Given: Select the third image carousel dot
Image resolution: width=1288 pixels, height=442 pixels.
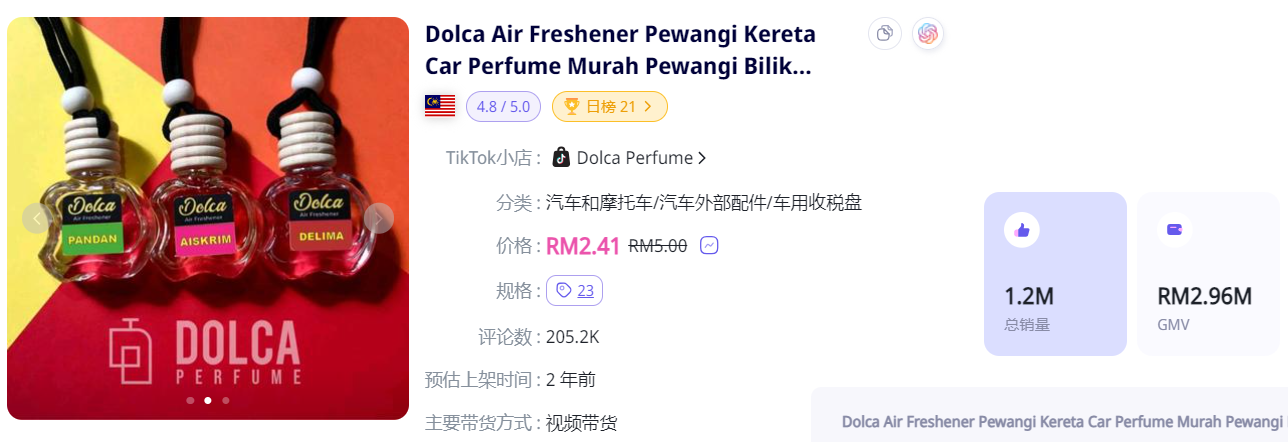Looking at the screenshot, I should 226,400.
